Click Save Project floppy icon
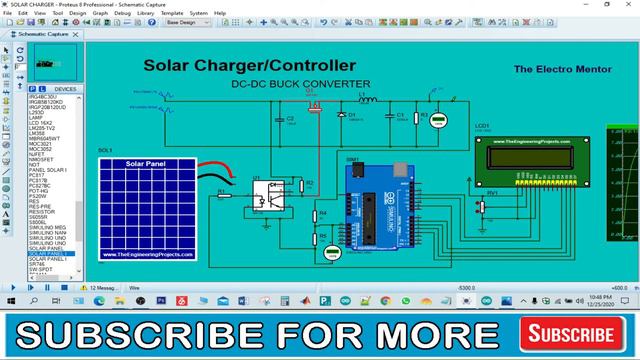The height and width of the screenshot is (360, 640). click(31, 22)
